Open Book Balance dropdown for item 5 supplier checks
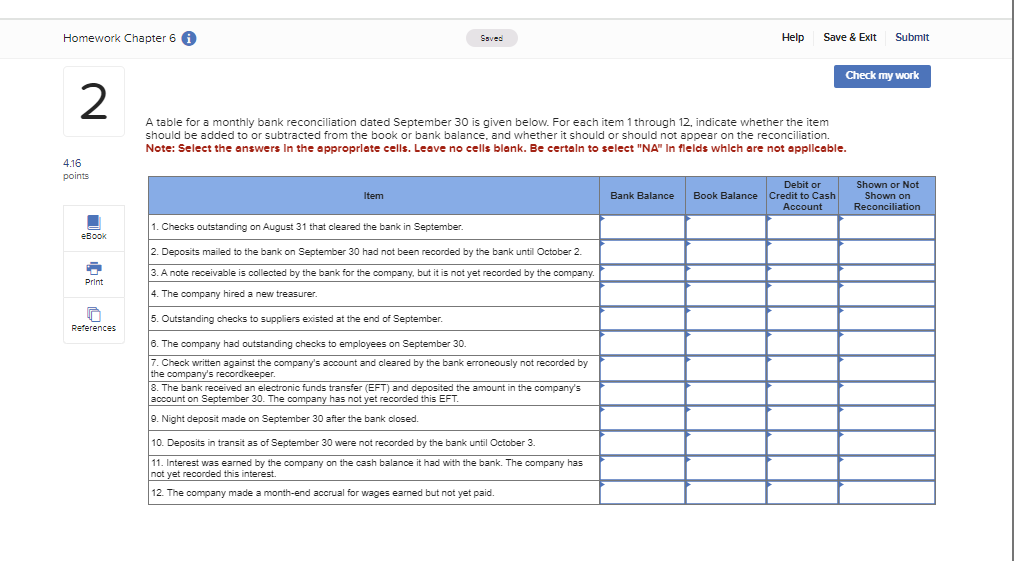1014x561 pixels. (x=726, y=319)
